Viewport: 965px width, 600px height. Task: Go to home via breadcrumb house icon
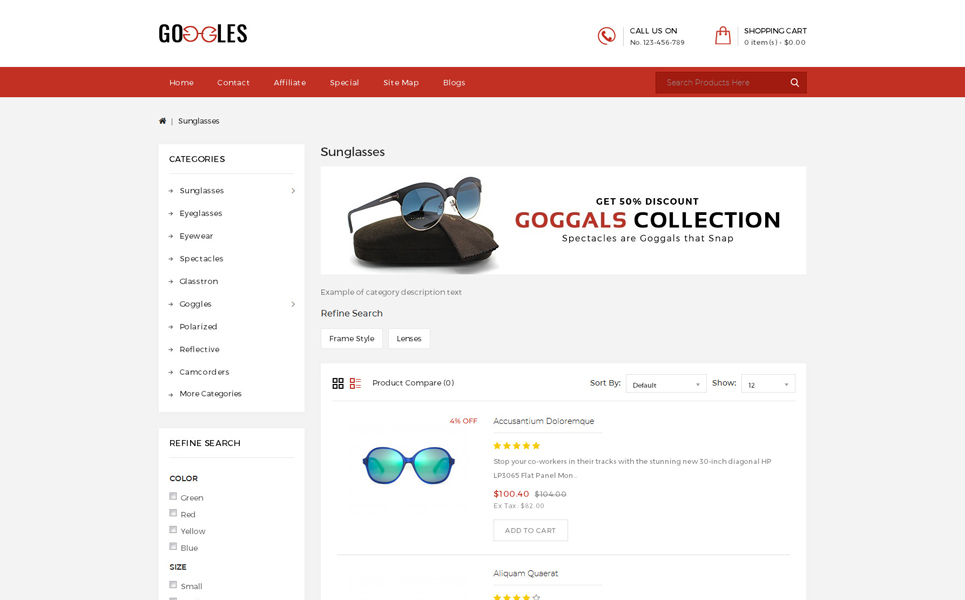pos(162,121)
